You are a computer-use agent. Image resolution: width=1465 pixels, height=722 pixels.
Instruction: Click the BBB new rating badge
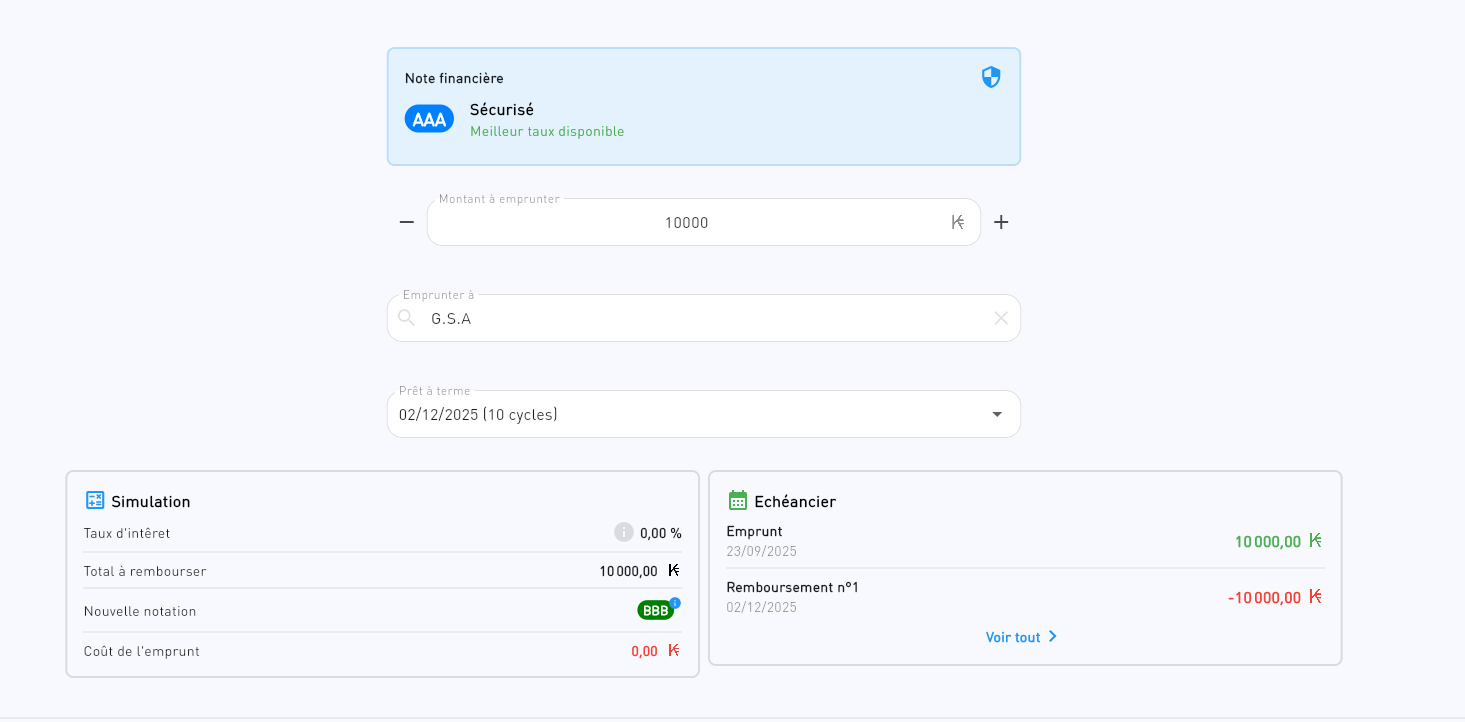point(655,611)
